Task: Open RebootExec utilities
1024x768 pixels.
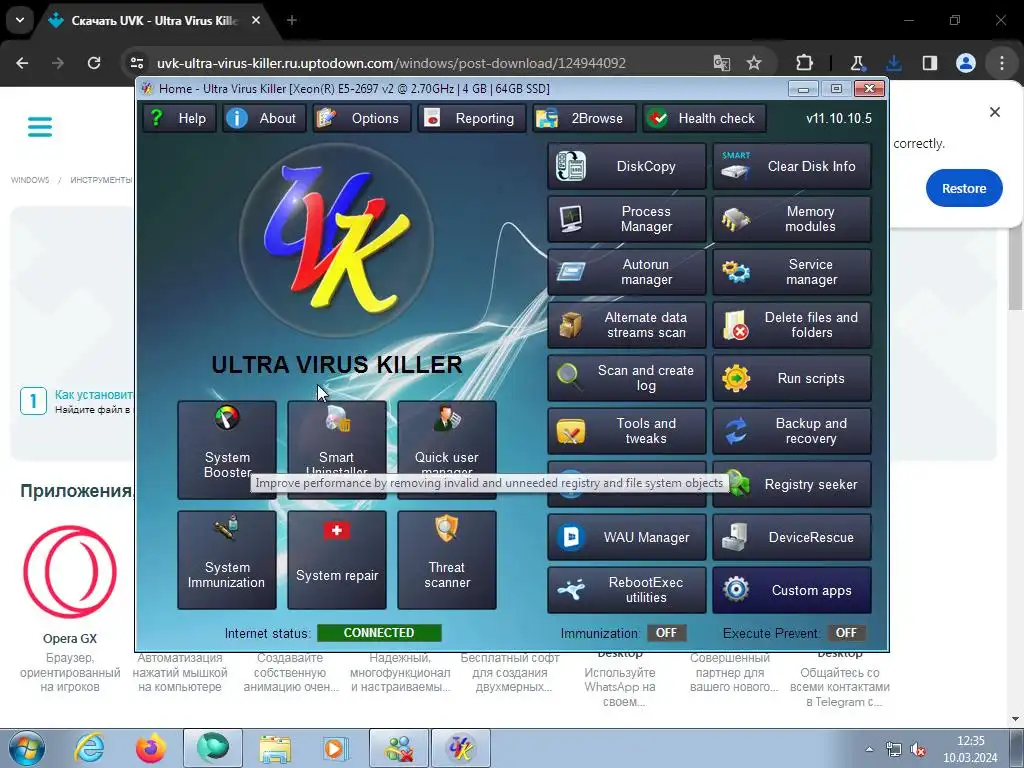Action: click(627, 590)
